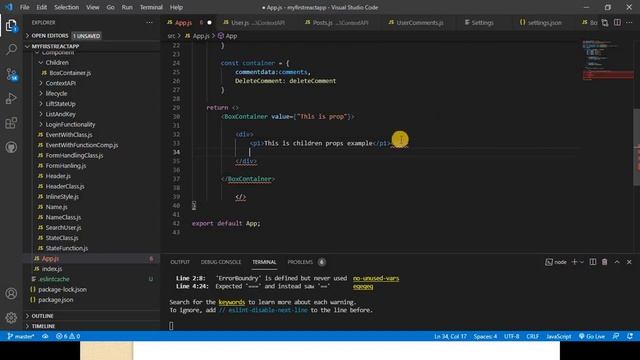The image size is (640, 360).
Task: Open the Output panel tab
Action: [180, 262]
